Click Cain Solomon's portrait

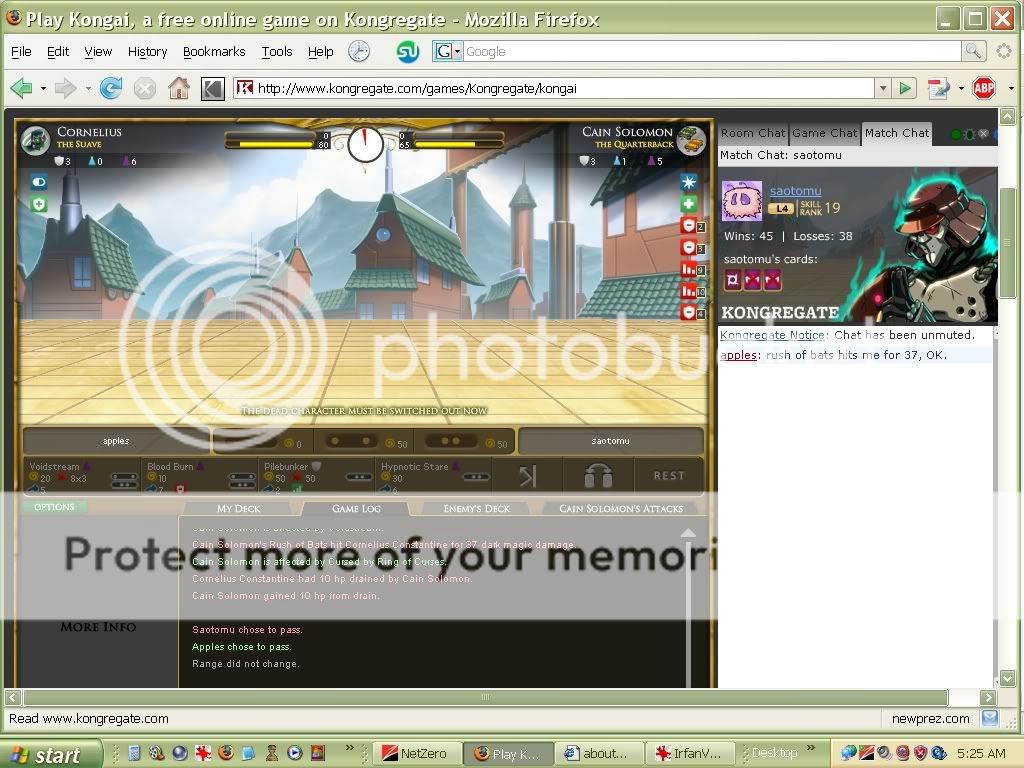point(691,138)
